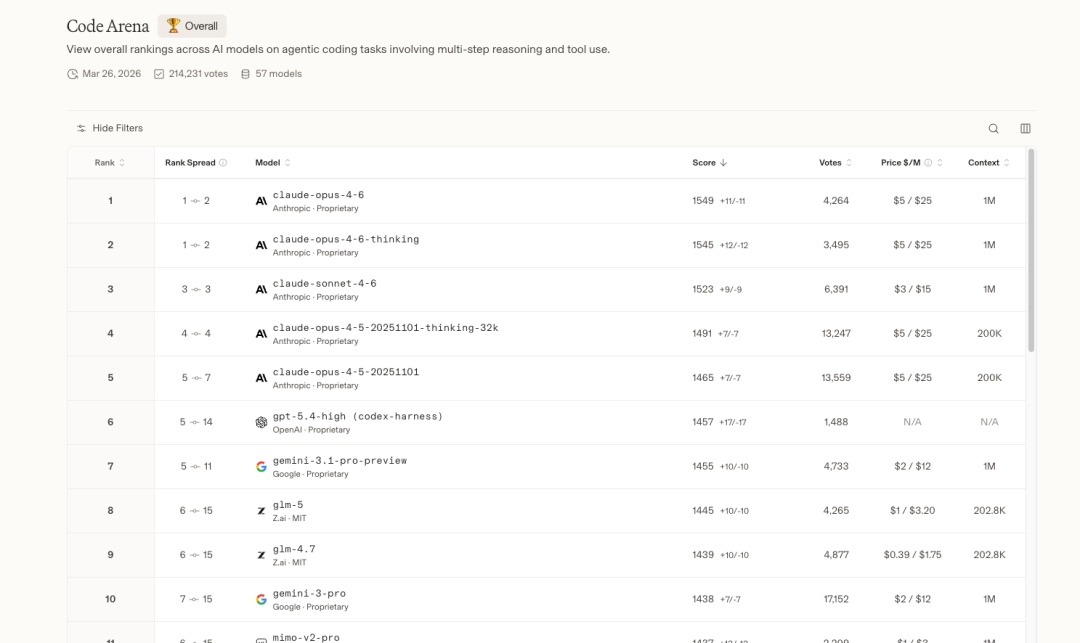Screen dimensions: 1080x643
Task: Open glm-4.7 model link
Action: click(x=294, y=549)
